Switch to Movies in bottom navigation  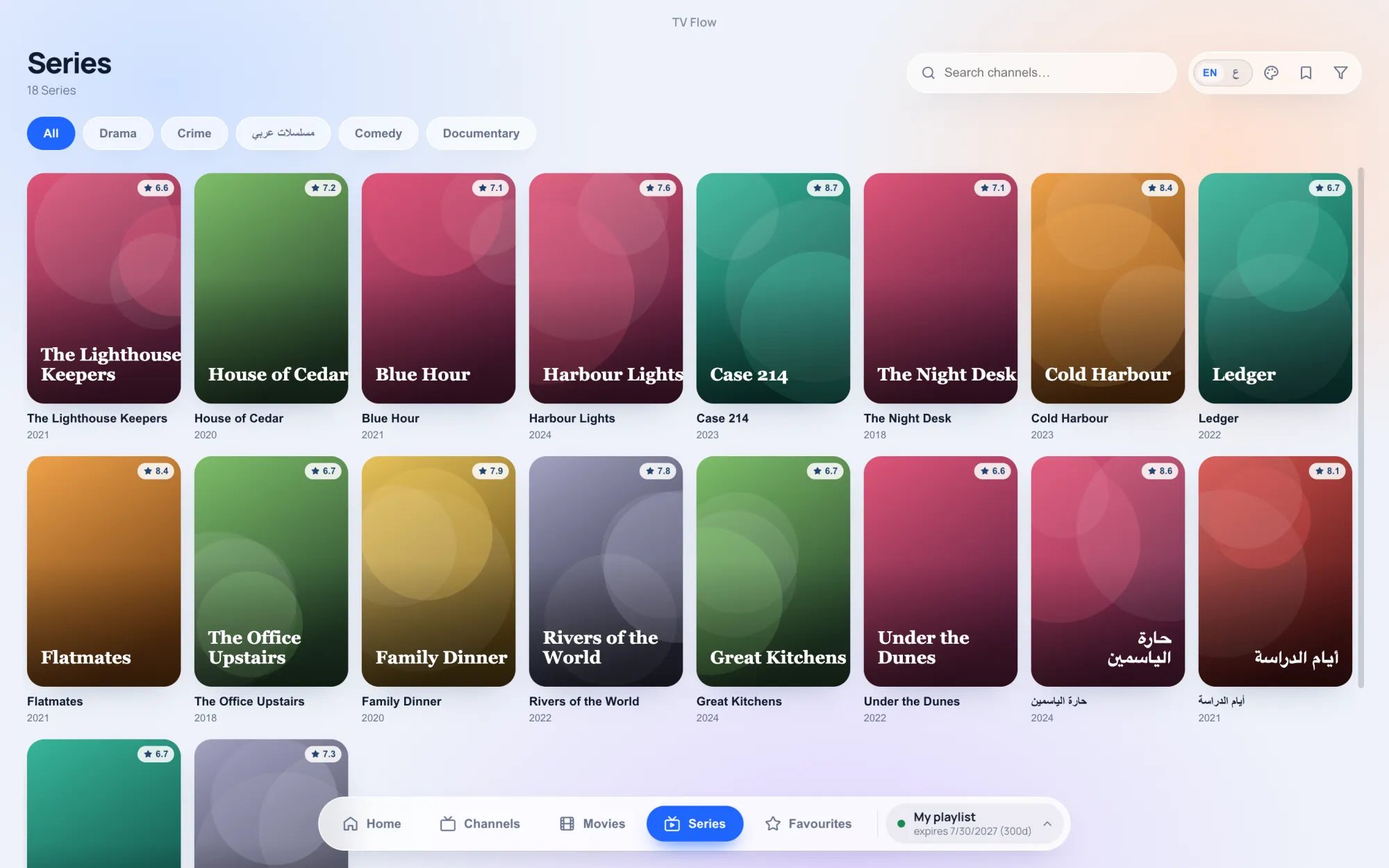[592, 824]
